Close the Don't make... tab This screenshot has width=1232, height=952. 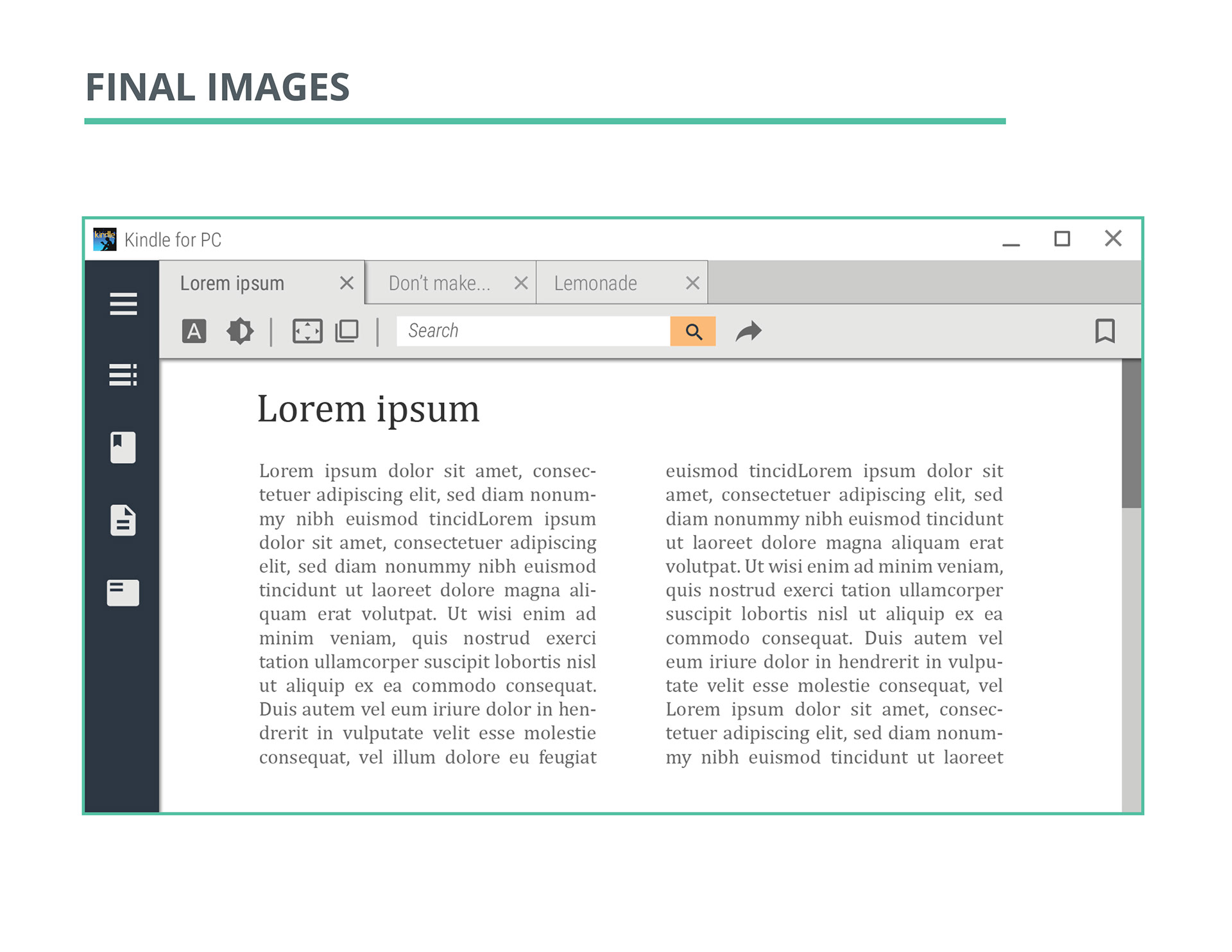pyautogui.click(x=521, y=283)
